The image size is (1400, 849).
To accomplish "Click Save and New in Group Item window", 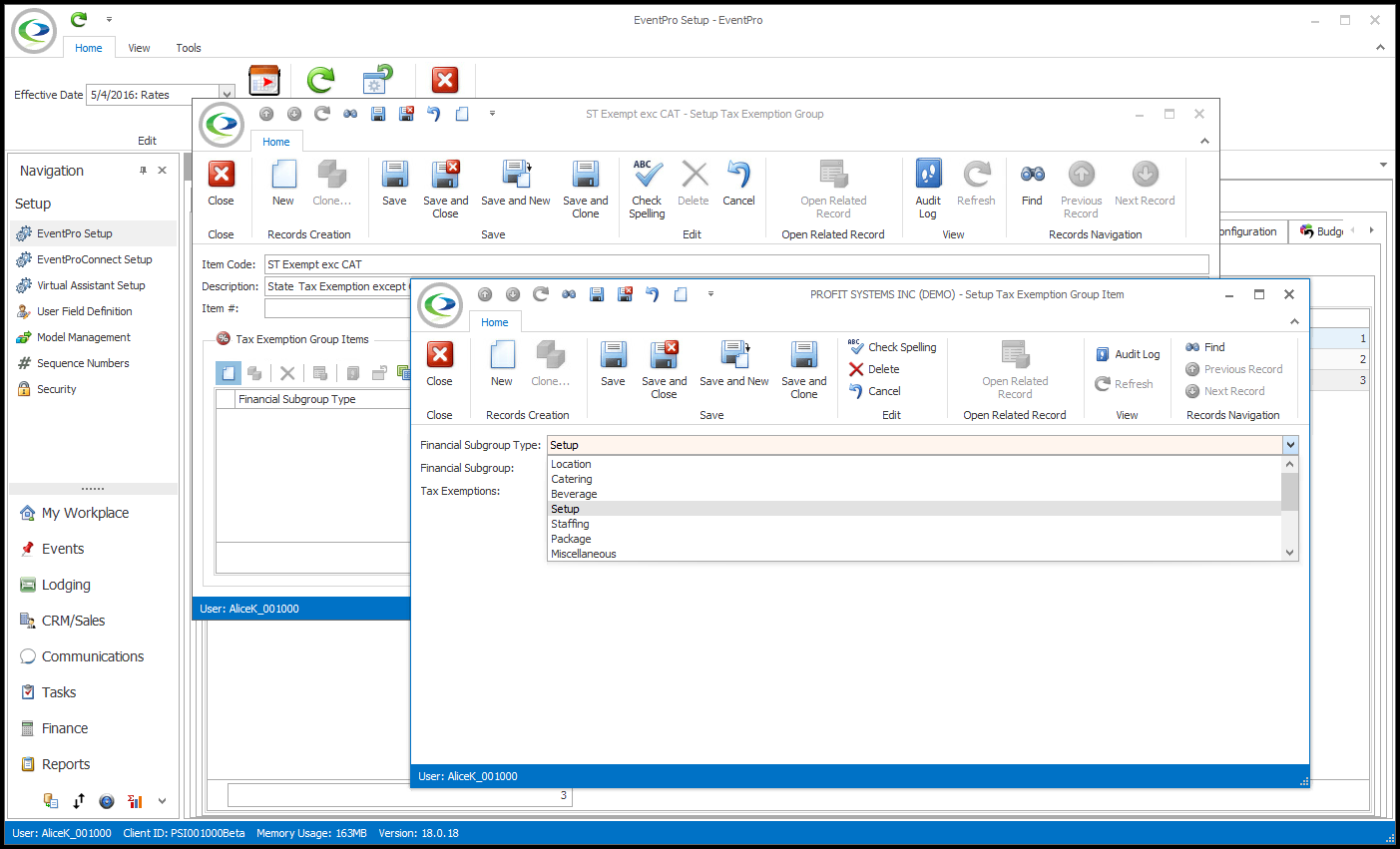I will tap(733, 364).
